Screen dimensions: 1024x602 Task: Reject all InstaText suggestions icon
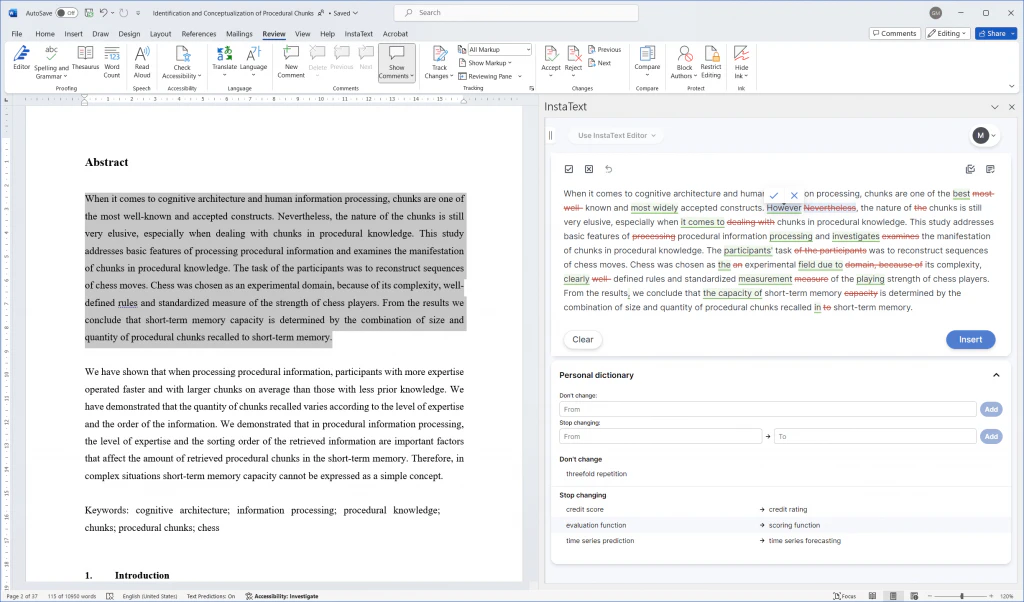click(589, 169)
